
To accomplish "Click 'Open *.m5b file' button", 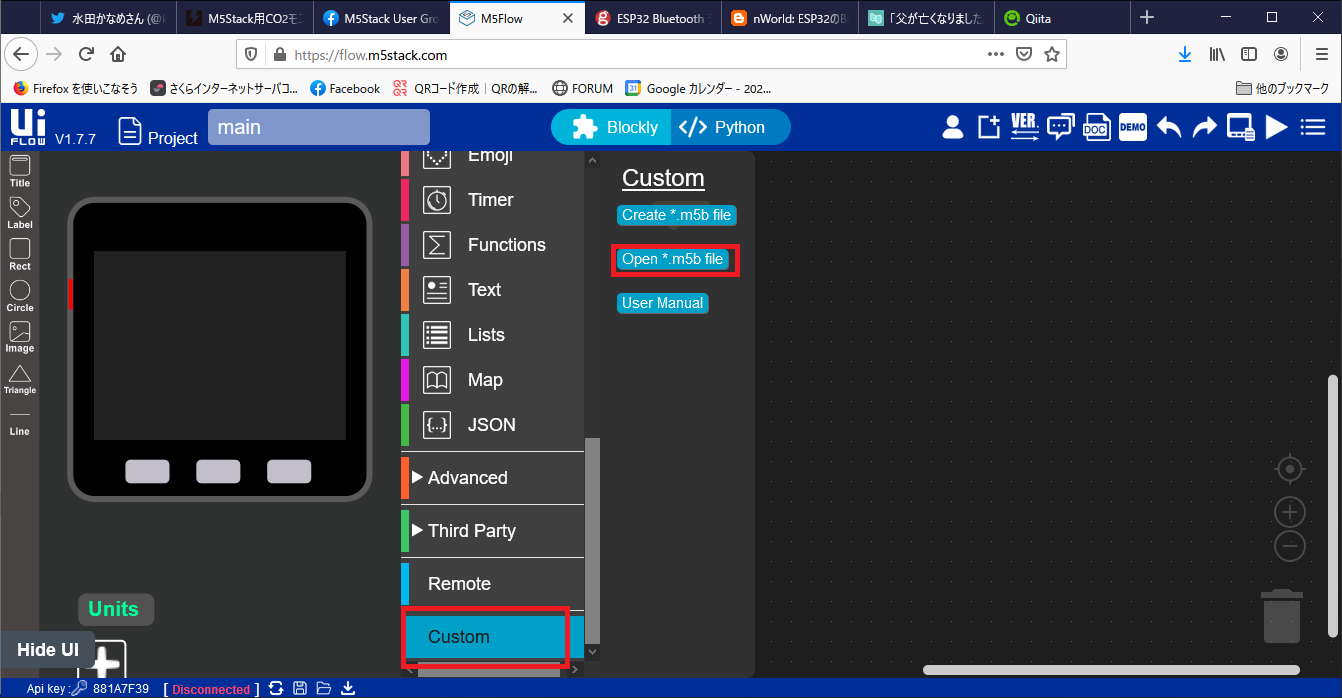I will click(x=672, y=259).
